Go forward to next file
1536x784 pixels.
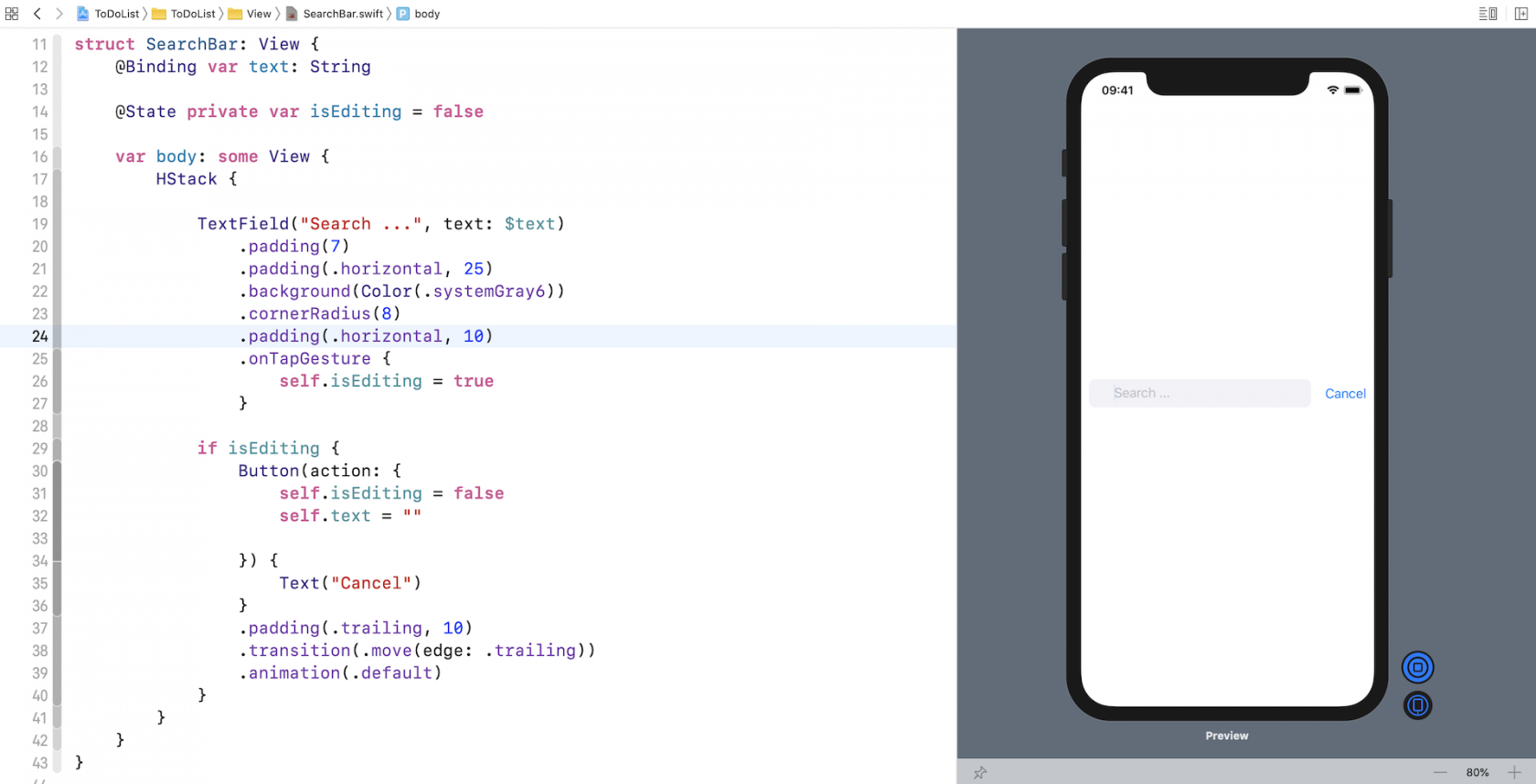[59, 14]
